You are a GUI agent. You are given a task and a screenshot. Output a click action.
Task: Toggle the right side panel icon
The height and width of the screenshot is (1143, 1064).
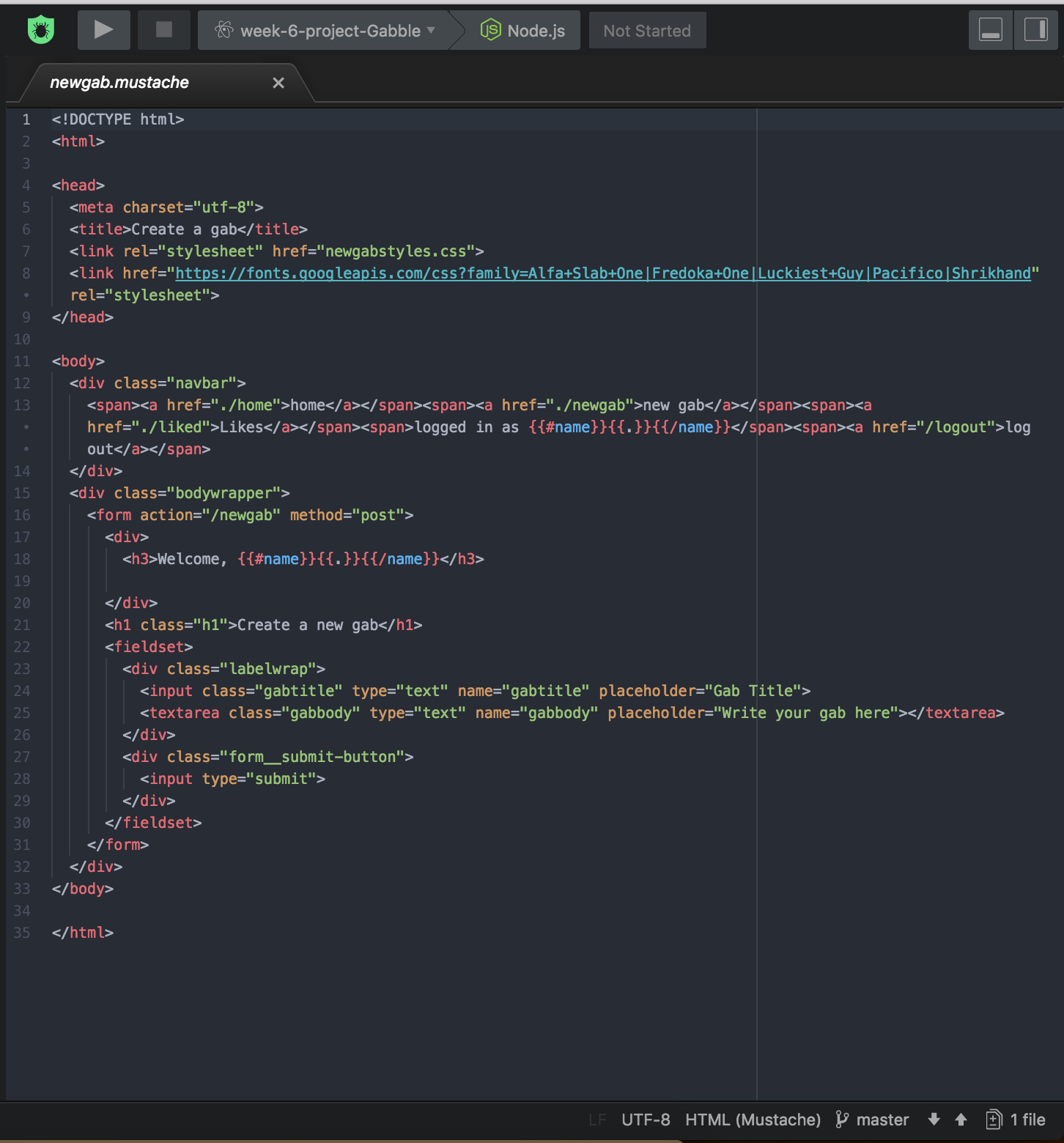point(1036,30)
